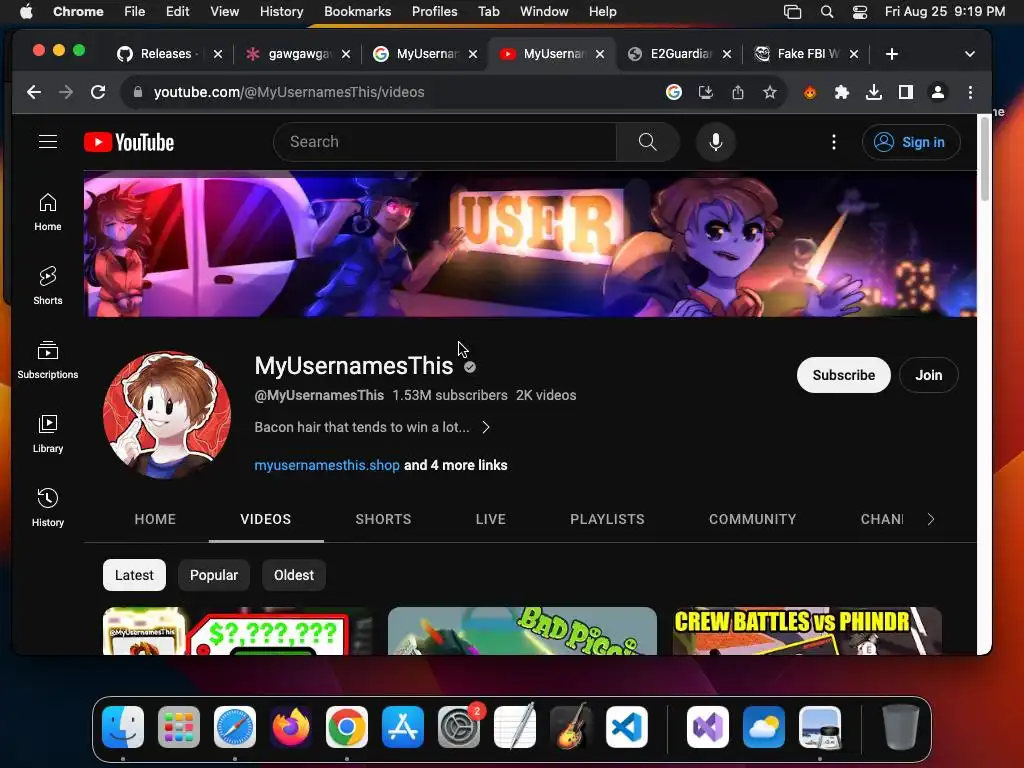
Task: Open Chrome profile icon
Action: pos(938,92)
